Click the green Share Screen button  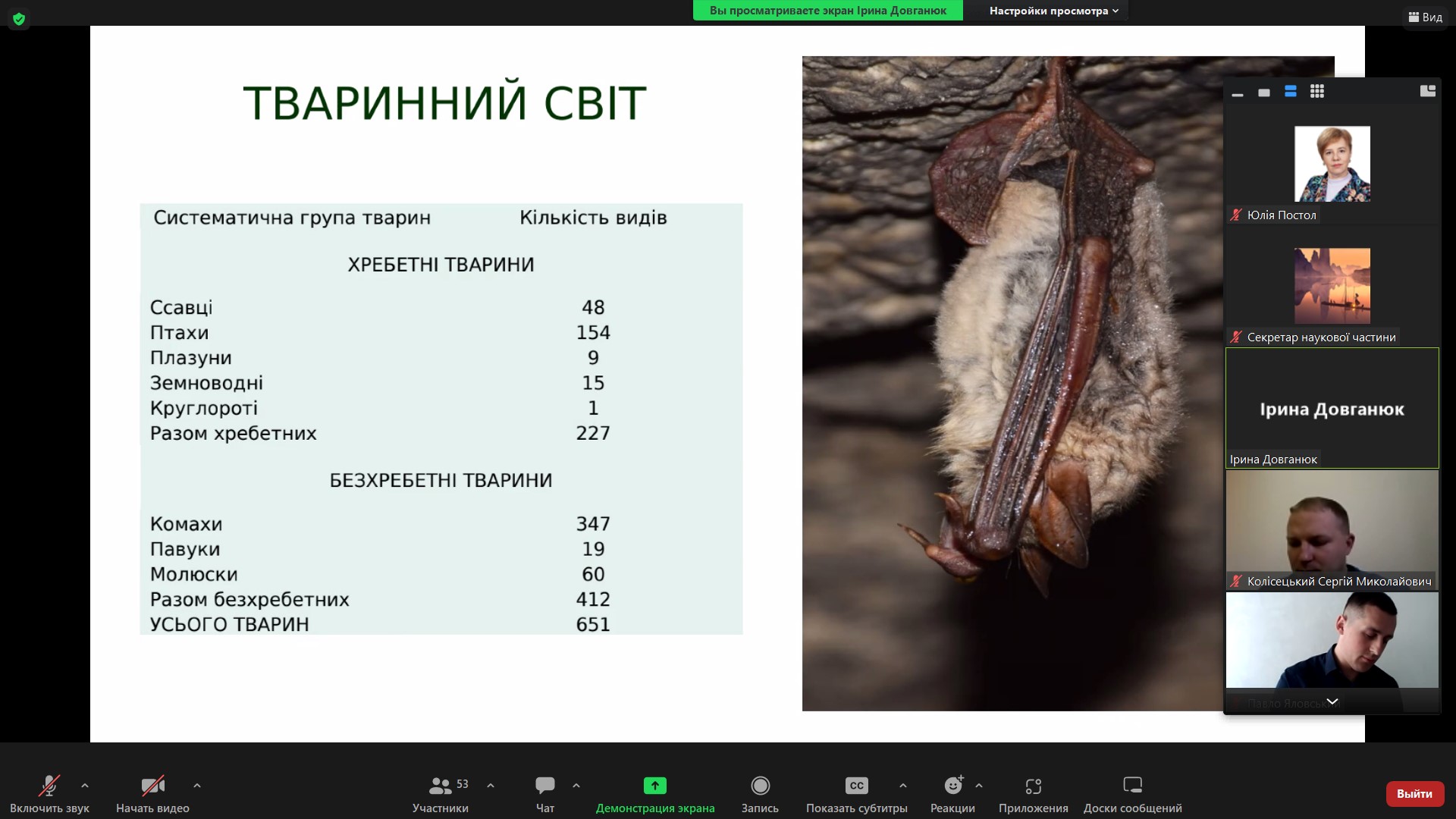(x=654, y=786)
